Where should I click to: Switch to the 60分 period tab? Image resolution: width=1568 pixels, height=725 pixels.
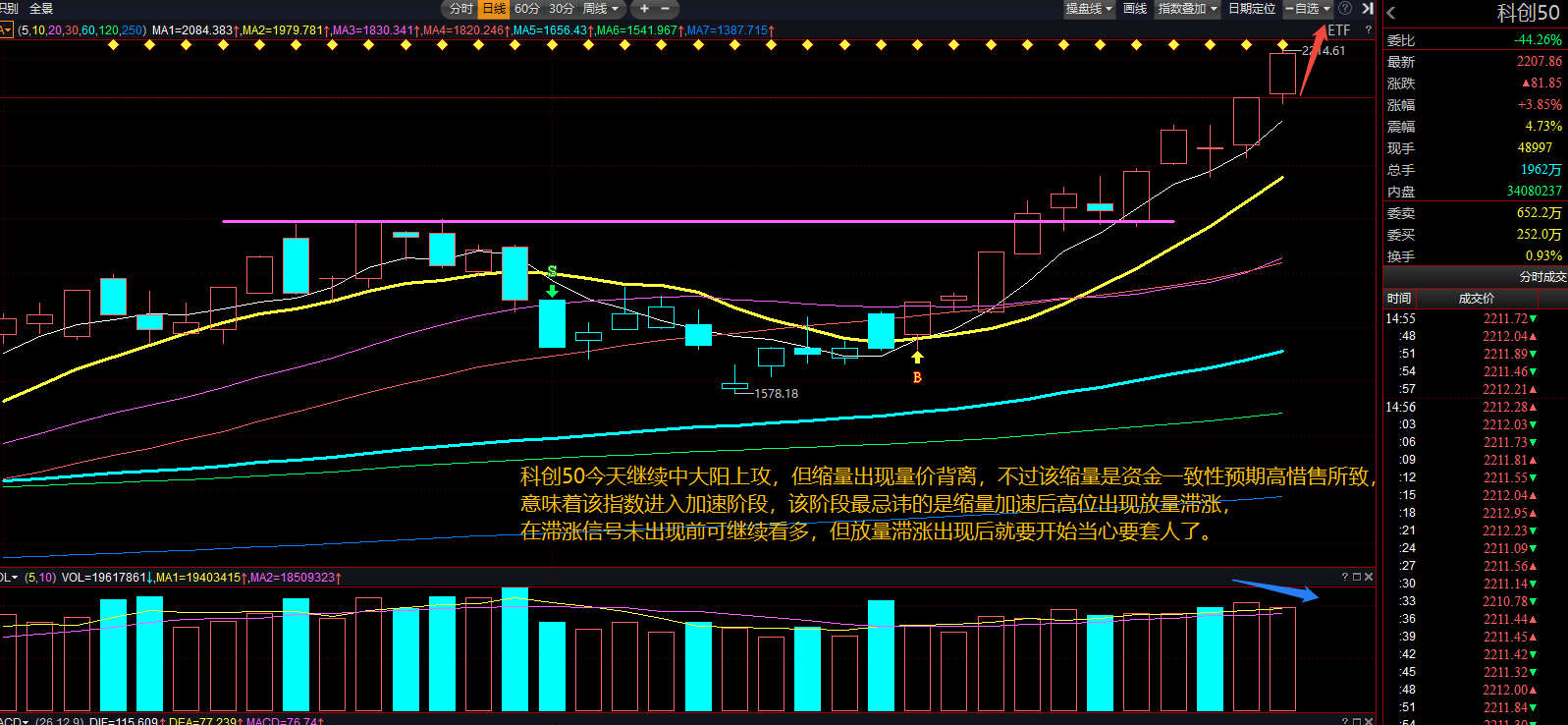click(527, 9)
